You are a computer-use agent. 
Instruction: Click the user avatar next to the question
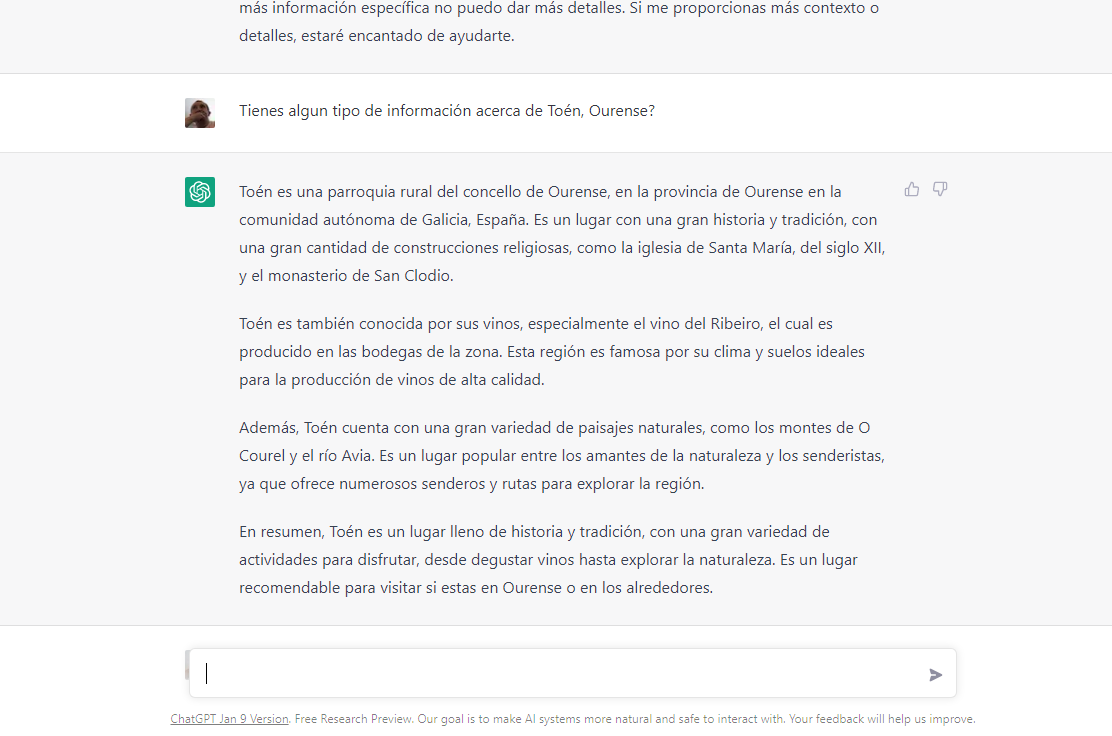coord(199,112)
